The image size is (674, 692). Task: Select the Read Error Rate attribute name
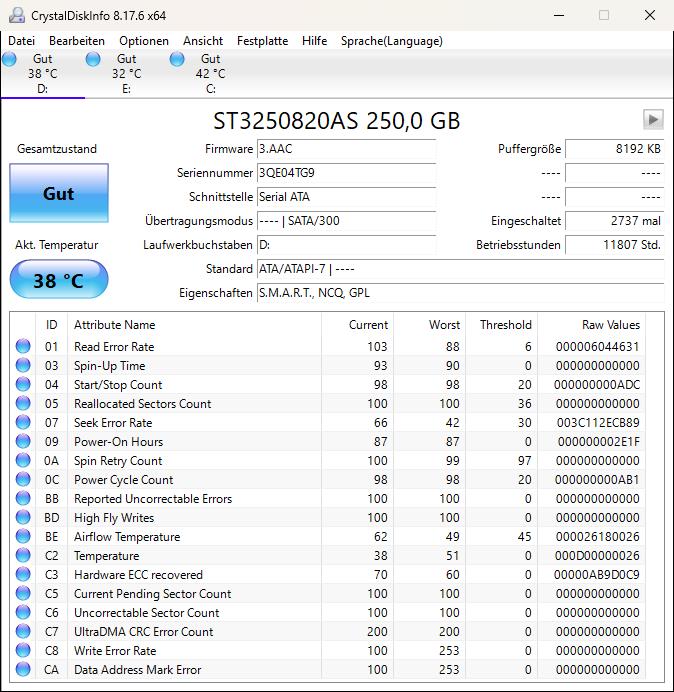coord(114,347)
